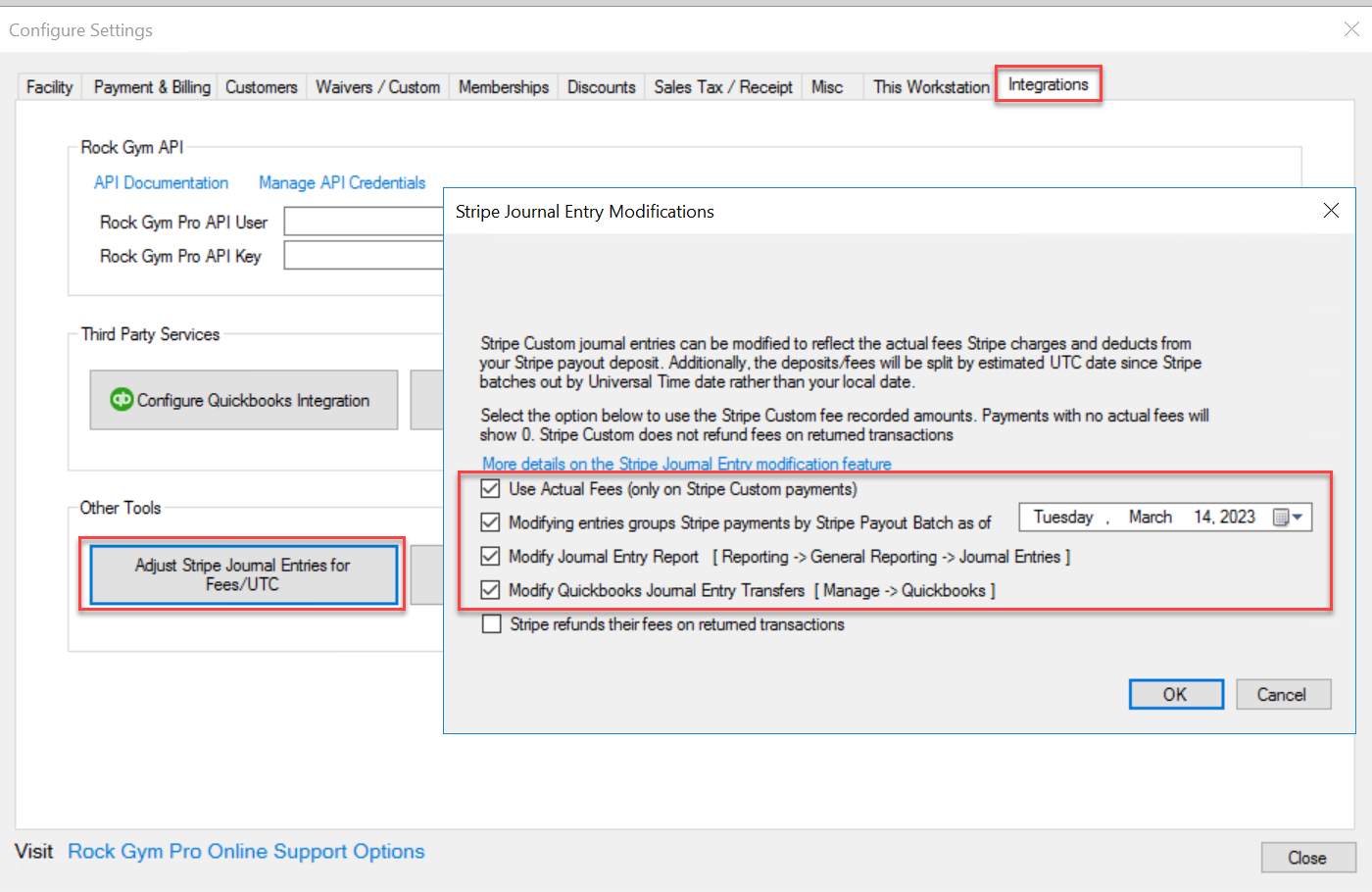The height and width of the screenshot is (892, 1372).
Task: Enable Stripe refunds their fees checkbox
Action: [x=492, y=624]
